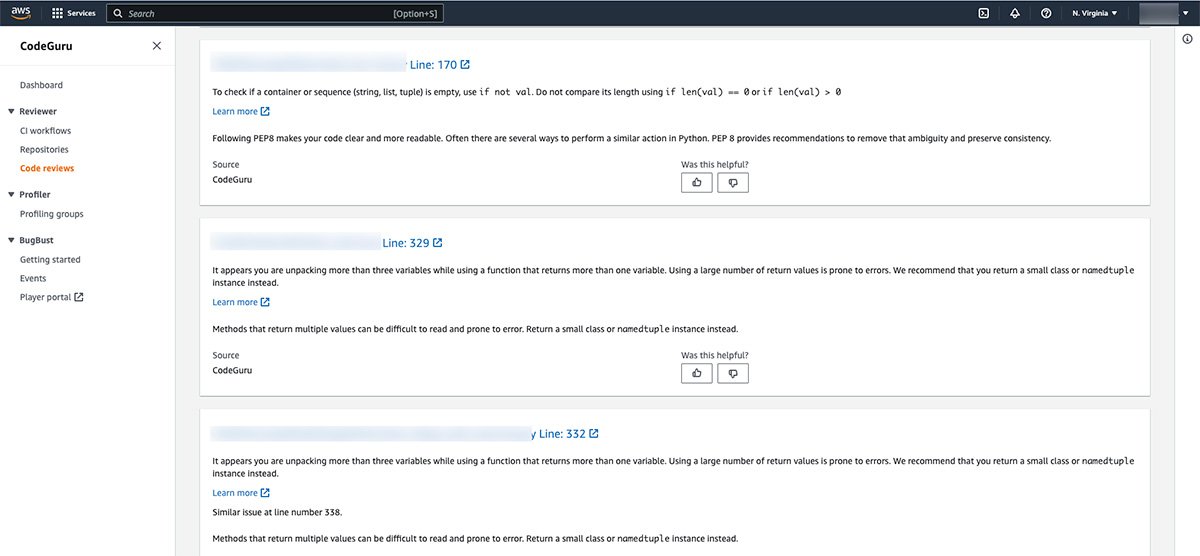Thumbs down the Line 170 recommendation
Screen dimensions: 1200x556
click(733, 183)
